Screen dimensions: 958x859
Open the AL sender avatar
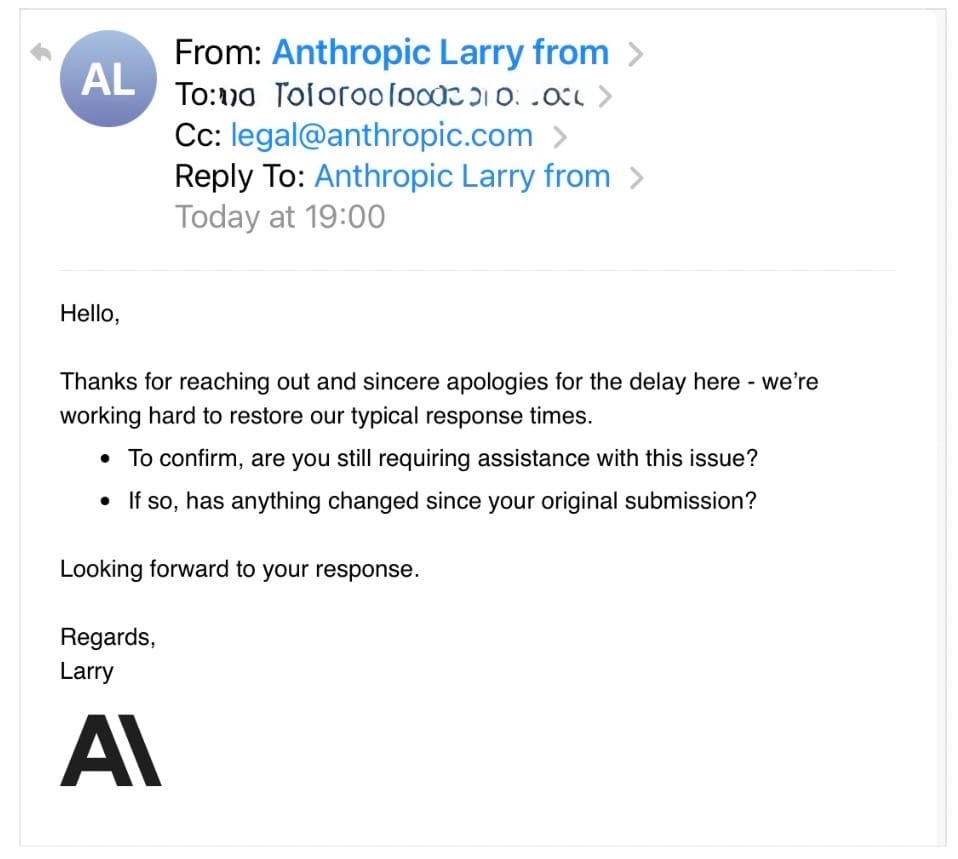108,80
